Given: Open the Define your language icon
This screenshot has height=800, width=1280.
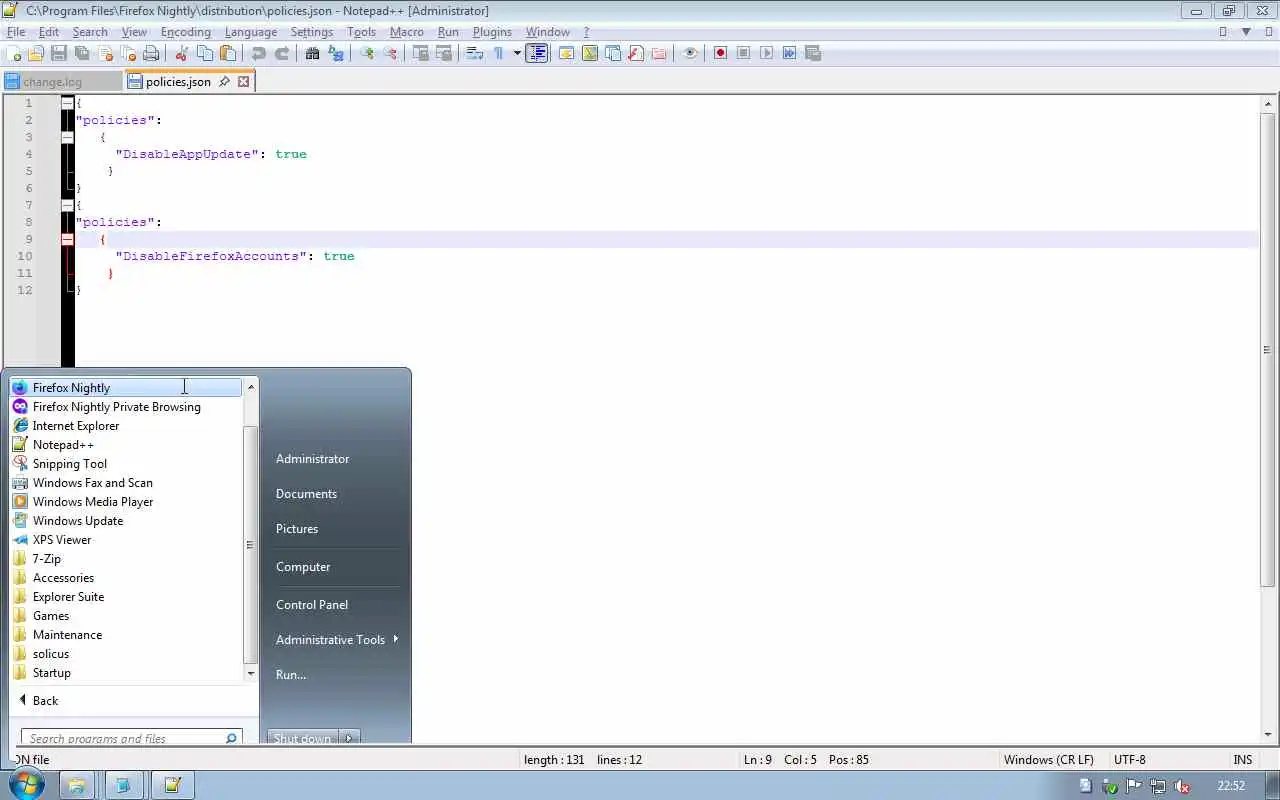Looking at the screenshot, I should coord(566,53).
